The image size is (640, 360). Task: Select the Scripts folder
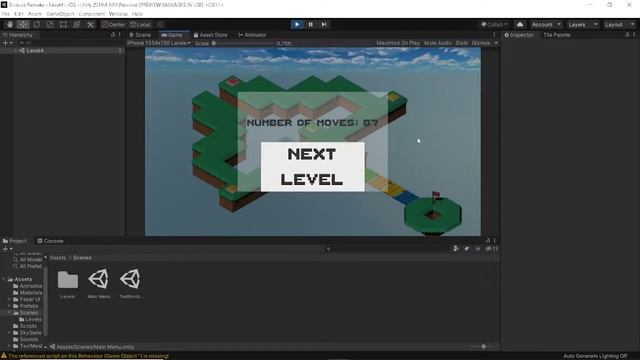click(x=25, y=326)
